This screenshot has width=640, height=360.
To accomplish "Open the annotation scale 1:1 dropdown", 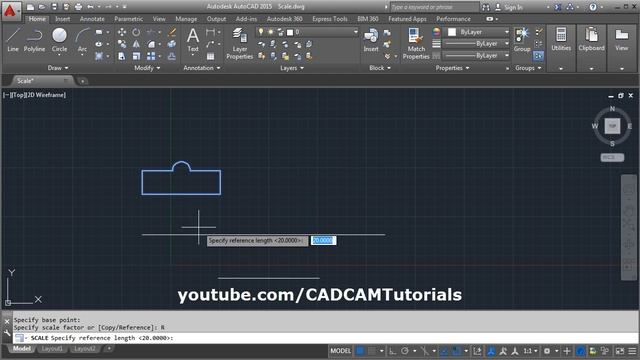I will click(530, 351).
